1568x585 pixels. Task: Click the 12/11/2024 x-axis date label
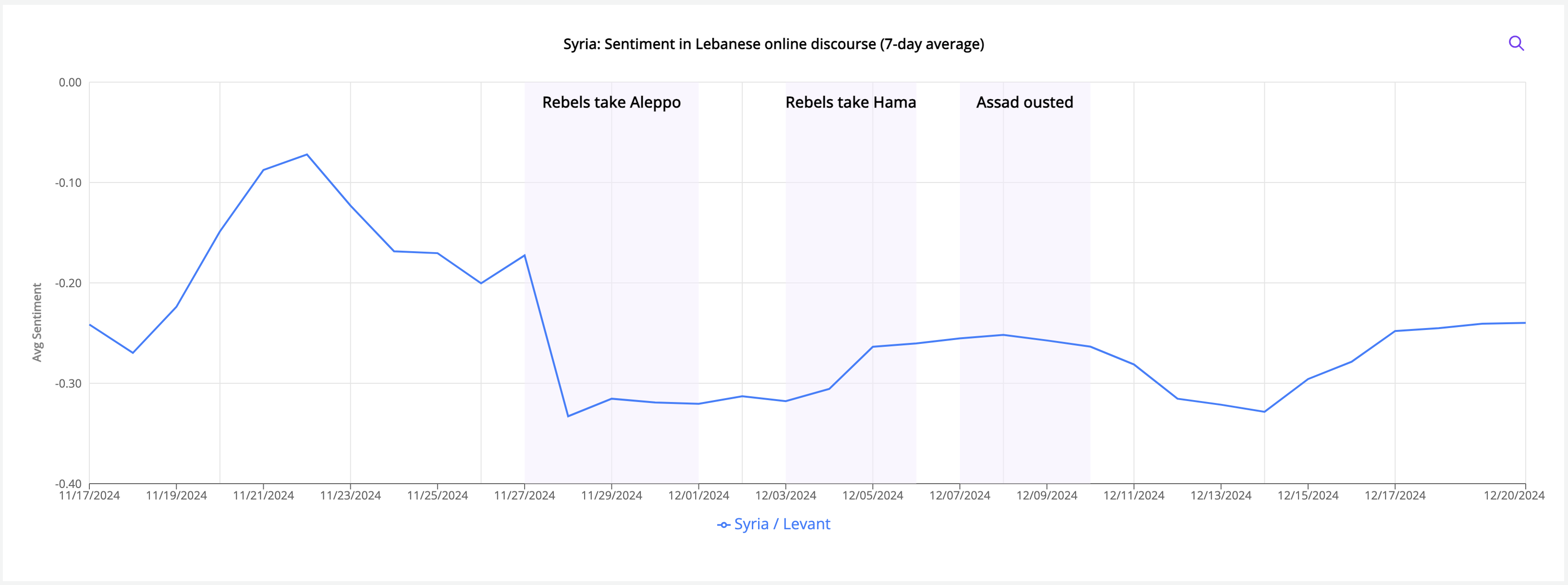[x=1134, y=496]
